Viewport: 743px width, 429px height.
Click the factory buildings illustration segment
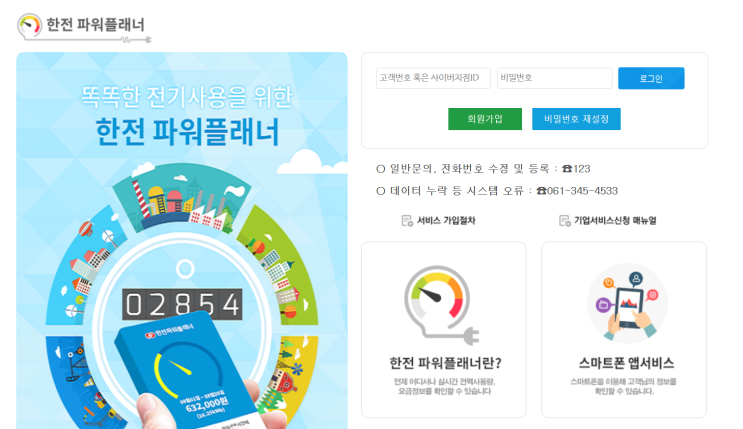coord(182,198)
